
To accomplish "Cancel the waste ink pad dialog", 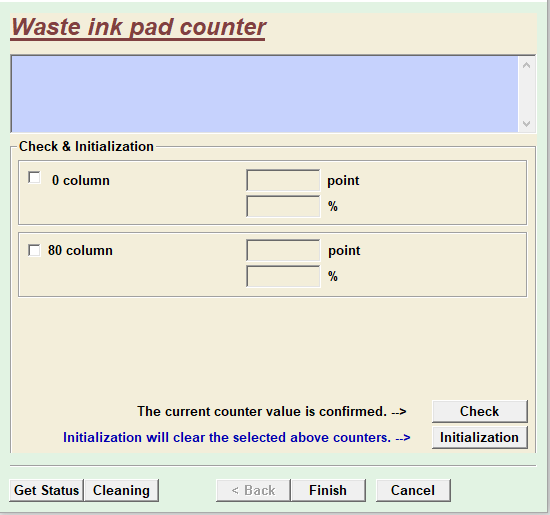I will [x=413, y=490].
